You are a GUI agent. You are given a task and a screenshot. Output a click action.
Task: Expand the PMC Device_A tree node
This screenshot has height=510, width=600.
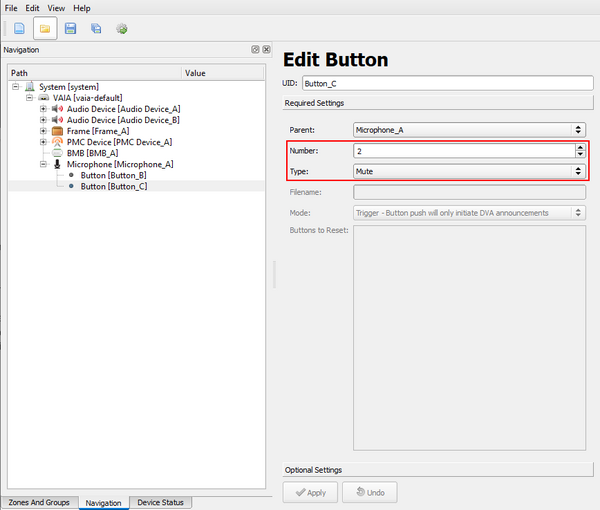(x=43, y=142)
